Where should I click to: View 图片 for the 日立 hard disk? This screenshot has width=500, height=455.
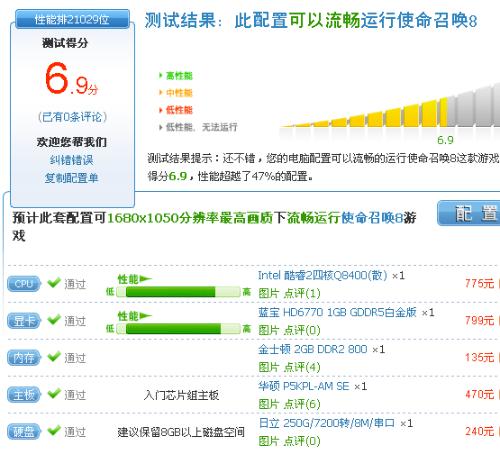[x=269, y=442]
